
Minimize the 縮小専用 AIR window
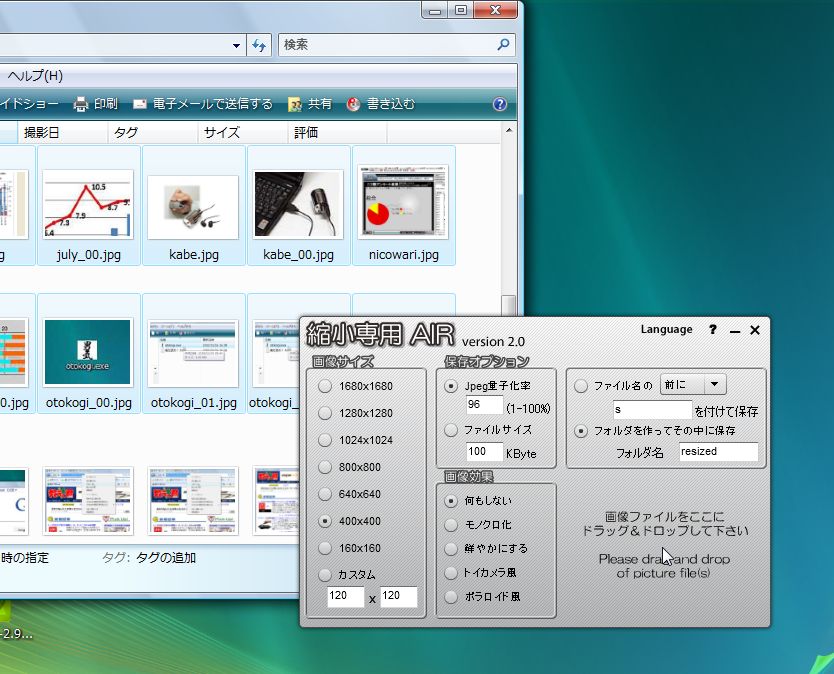point(735,331)
